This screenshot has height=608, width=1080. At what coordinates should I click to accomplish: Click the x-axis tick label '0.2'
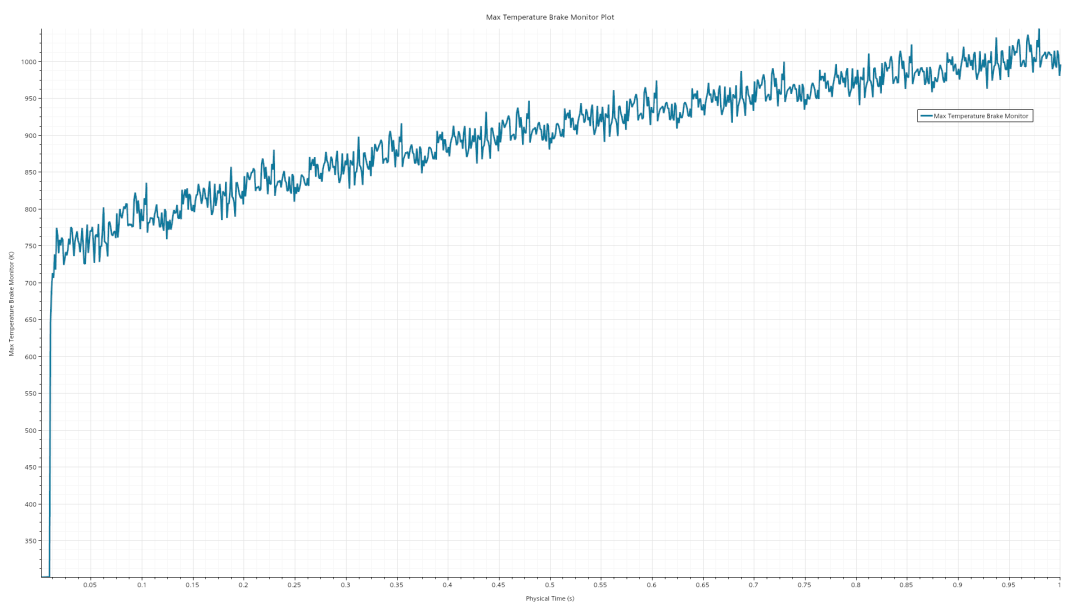pyautogui.click(x=243, y=585)
